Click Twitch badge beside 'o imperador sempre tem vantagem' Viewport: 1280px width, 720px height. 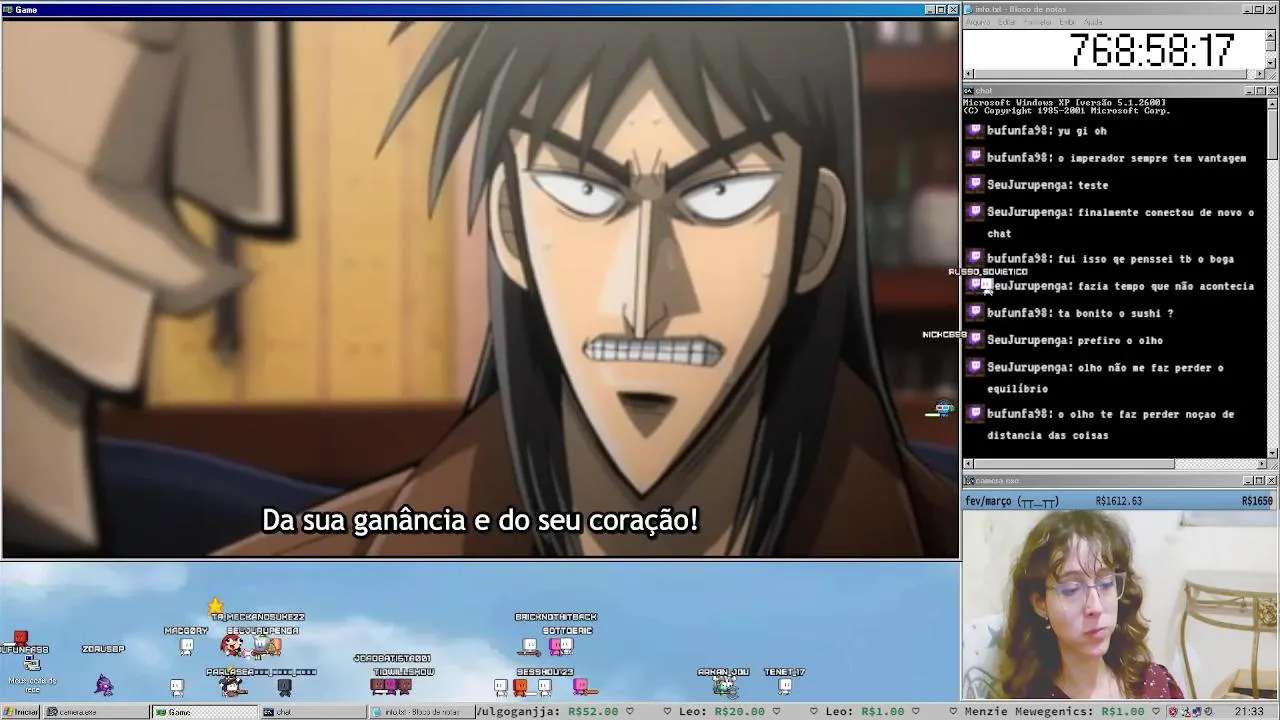point(976,157)
